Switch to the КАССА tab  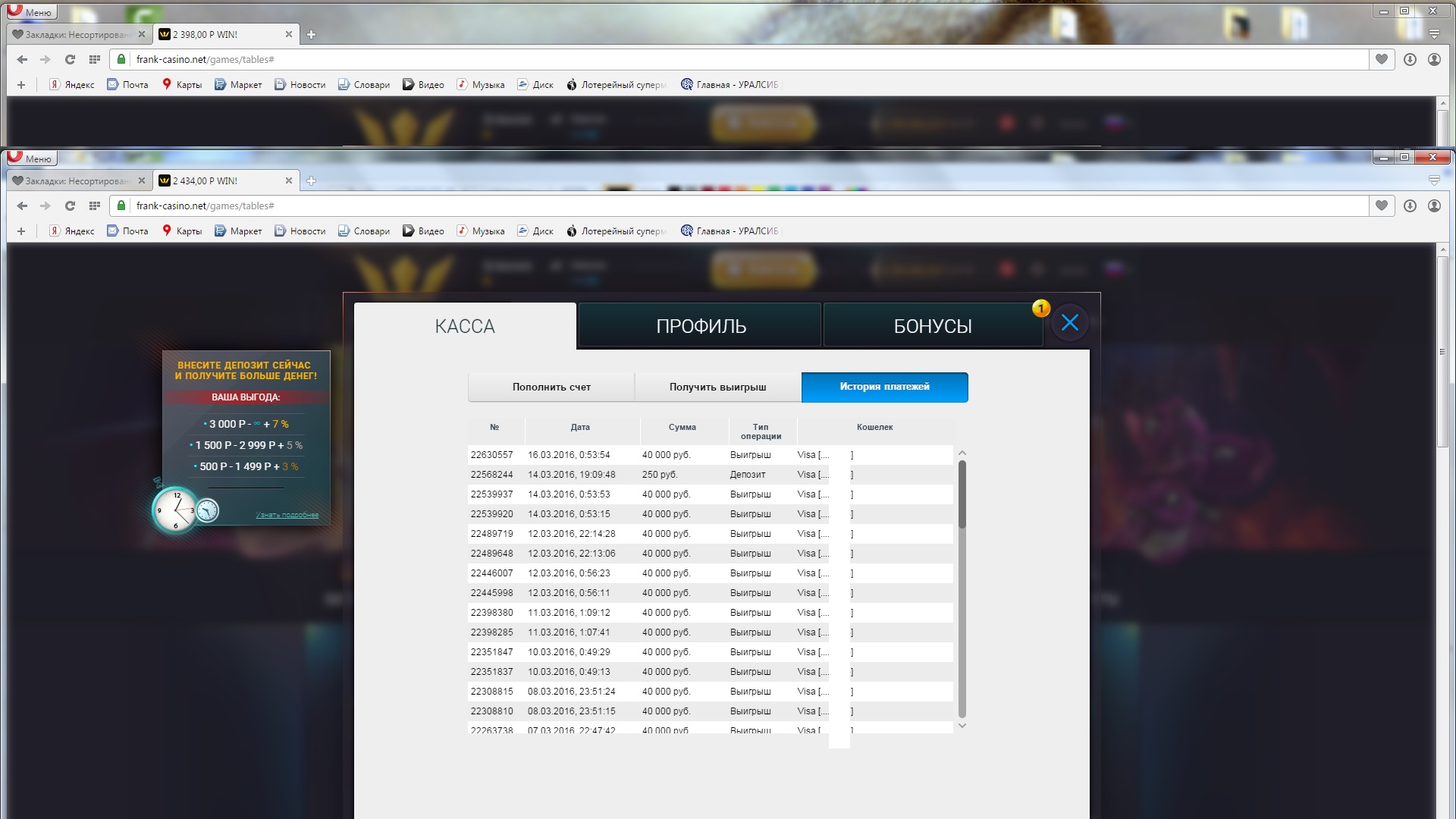[x=465, y=326]
